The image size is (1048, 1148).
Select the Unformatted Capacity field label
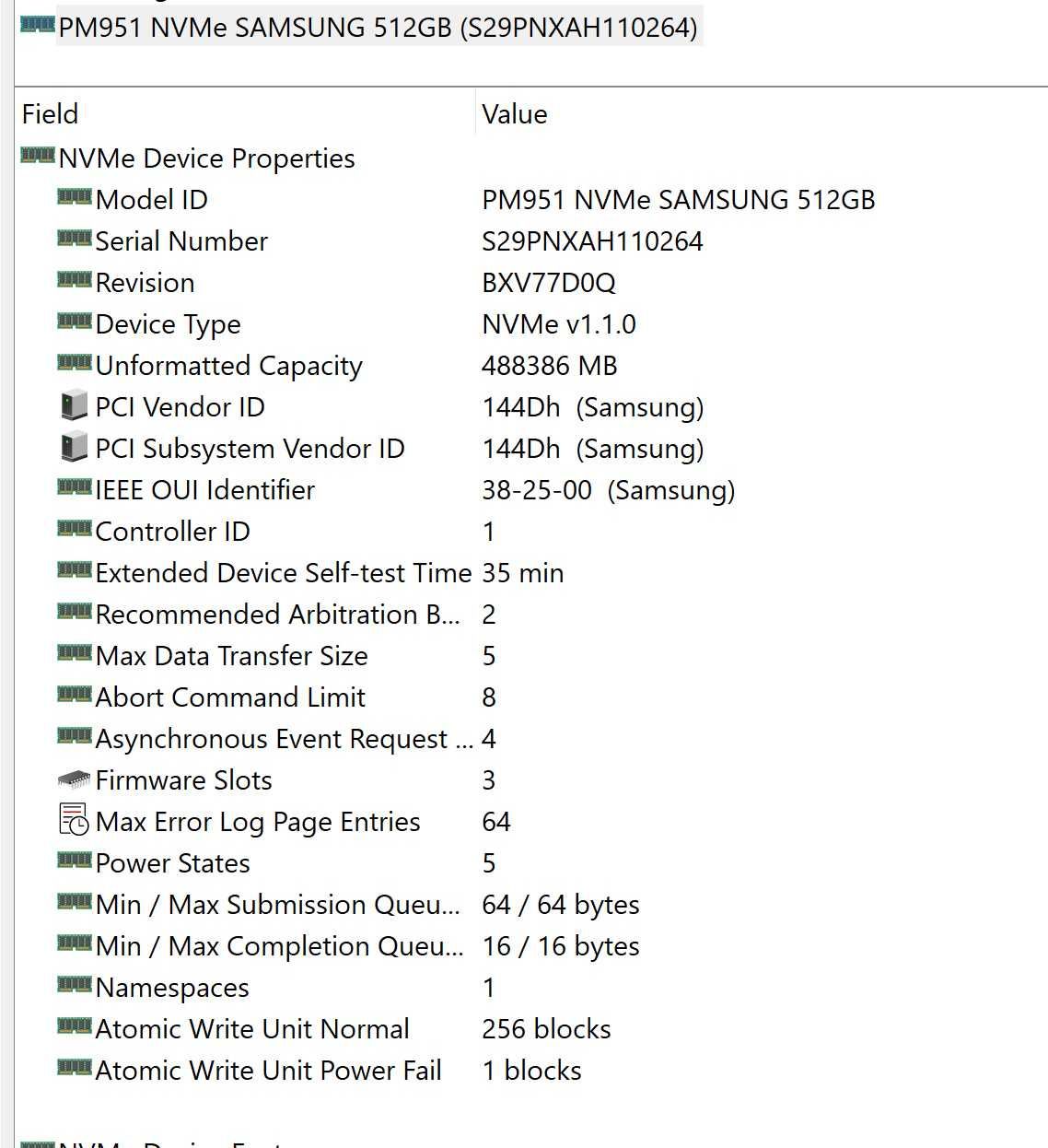click(x=229, y=366)
